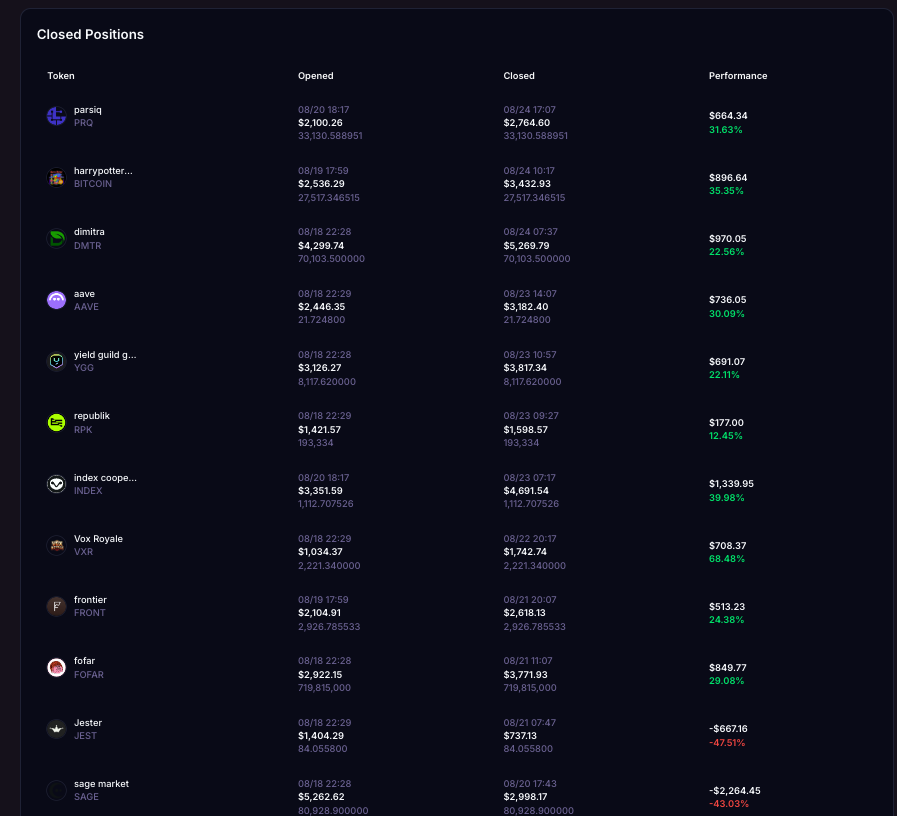Open the republik token name

pos(92,416)
